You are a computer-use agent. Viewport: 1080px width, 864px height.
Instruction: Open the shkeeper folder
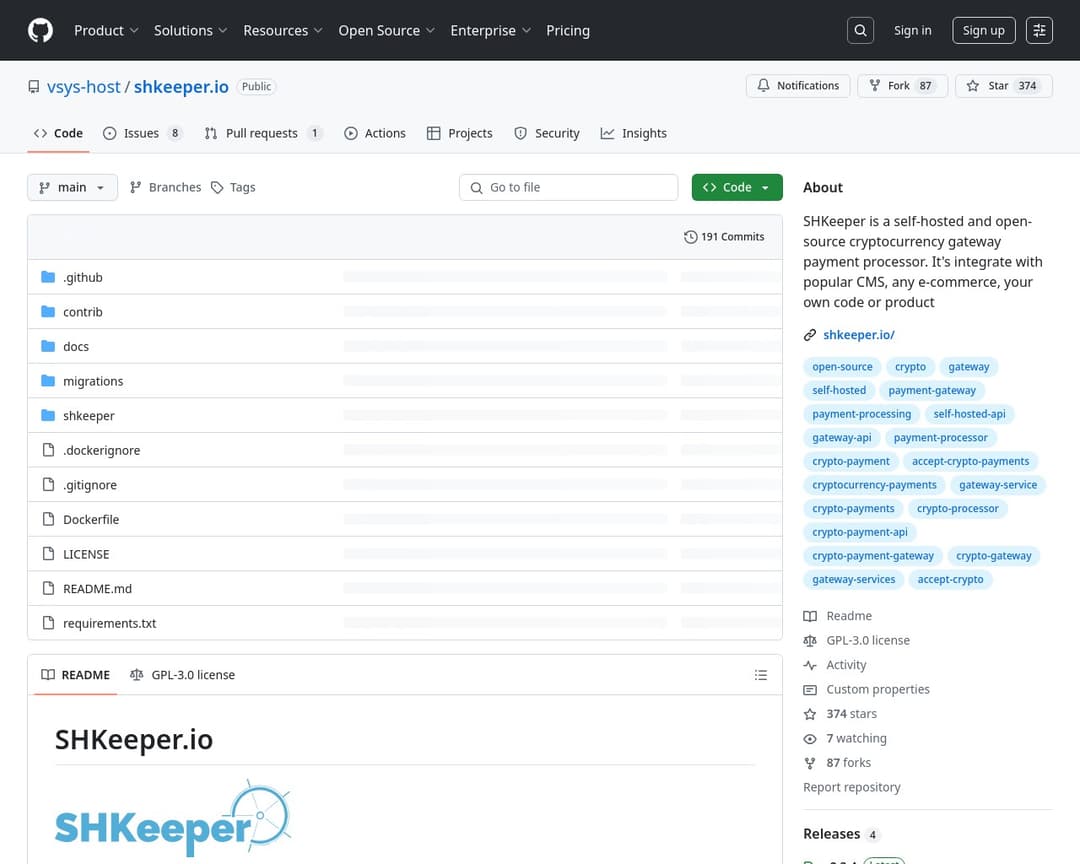pos(89,415)
